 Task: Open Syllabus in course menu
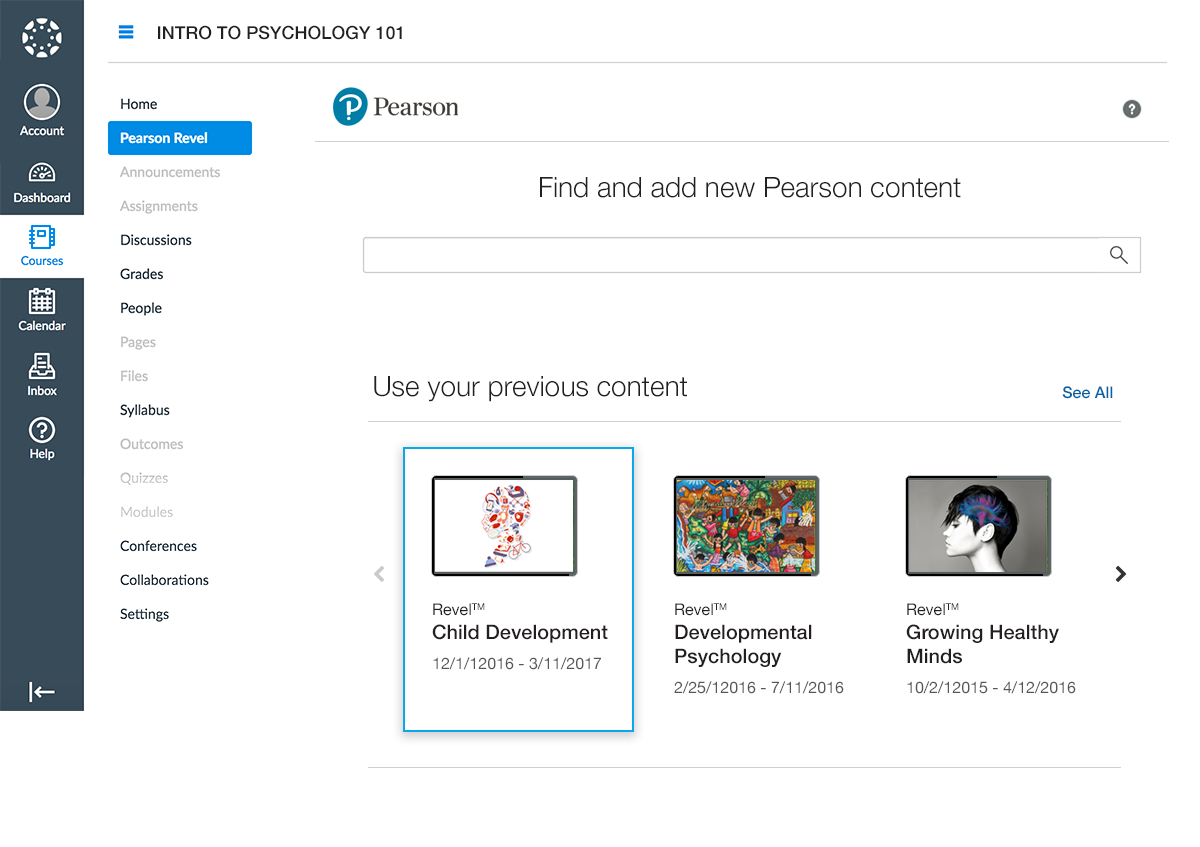pos(145,410)
